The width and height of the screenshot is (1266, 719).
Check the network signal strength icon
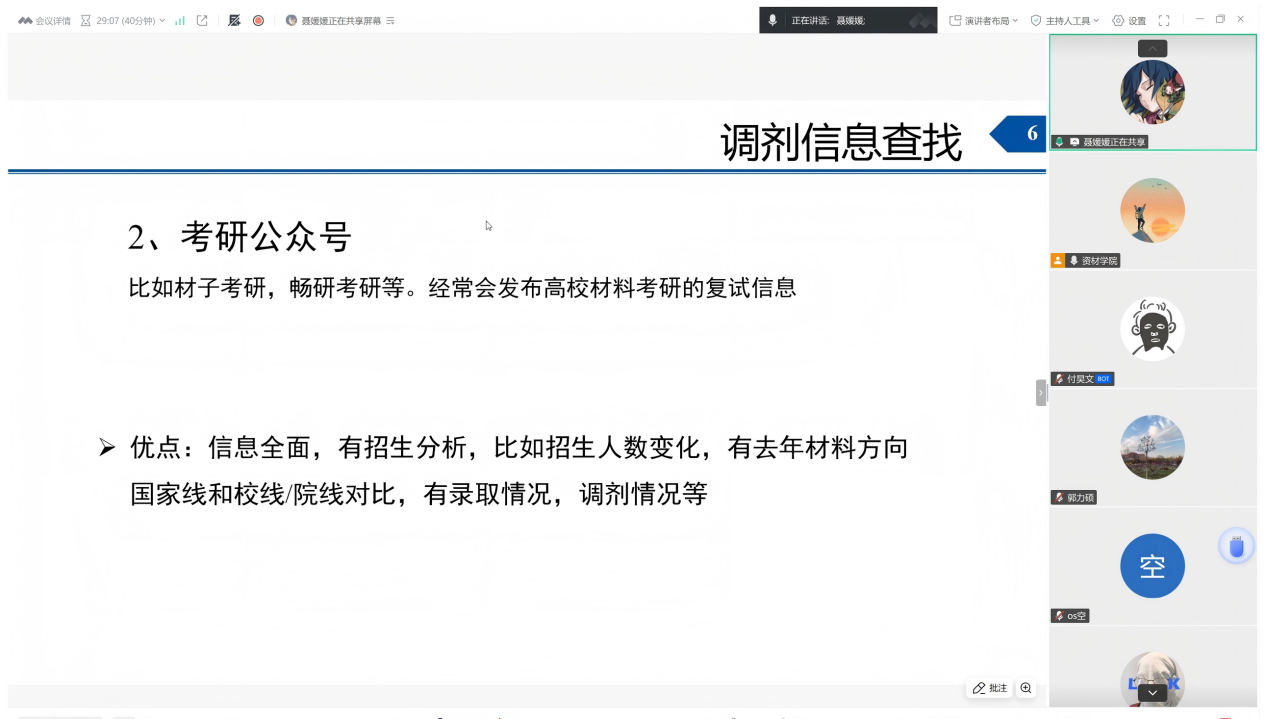tap(180, 20)
